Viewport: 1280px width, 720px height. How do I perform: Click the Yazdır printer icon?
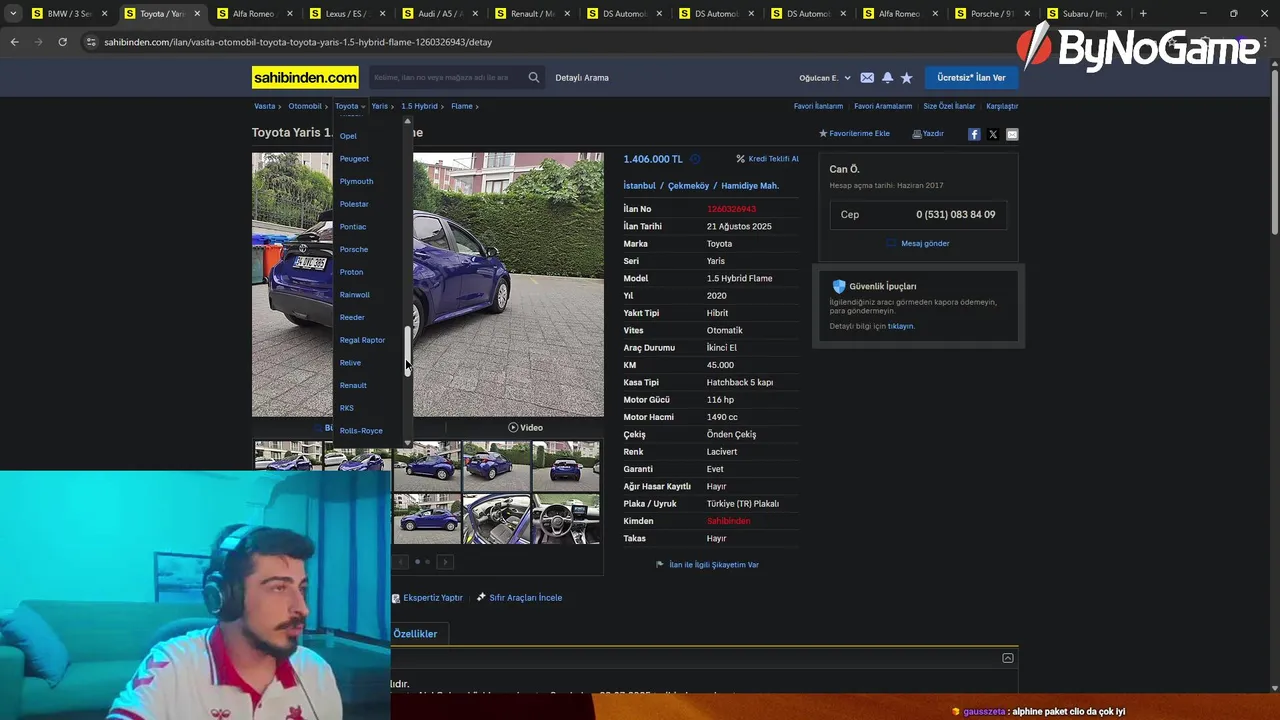click(x=917, y=134)
